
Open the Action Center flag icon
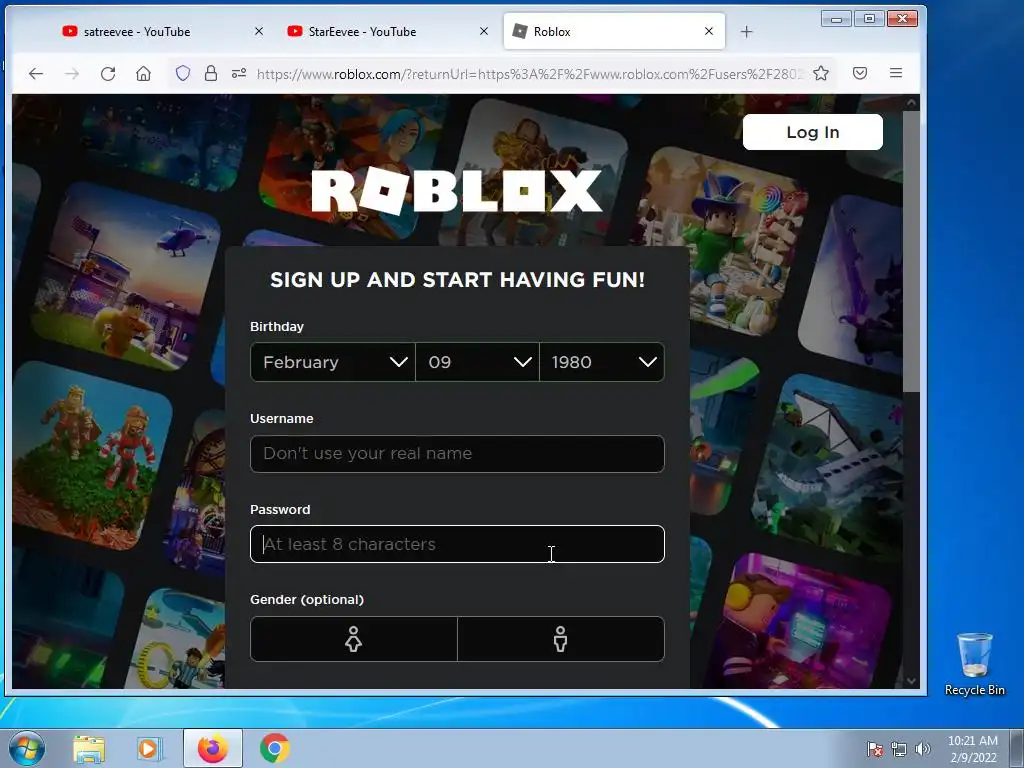click(875, 749)
